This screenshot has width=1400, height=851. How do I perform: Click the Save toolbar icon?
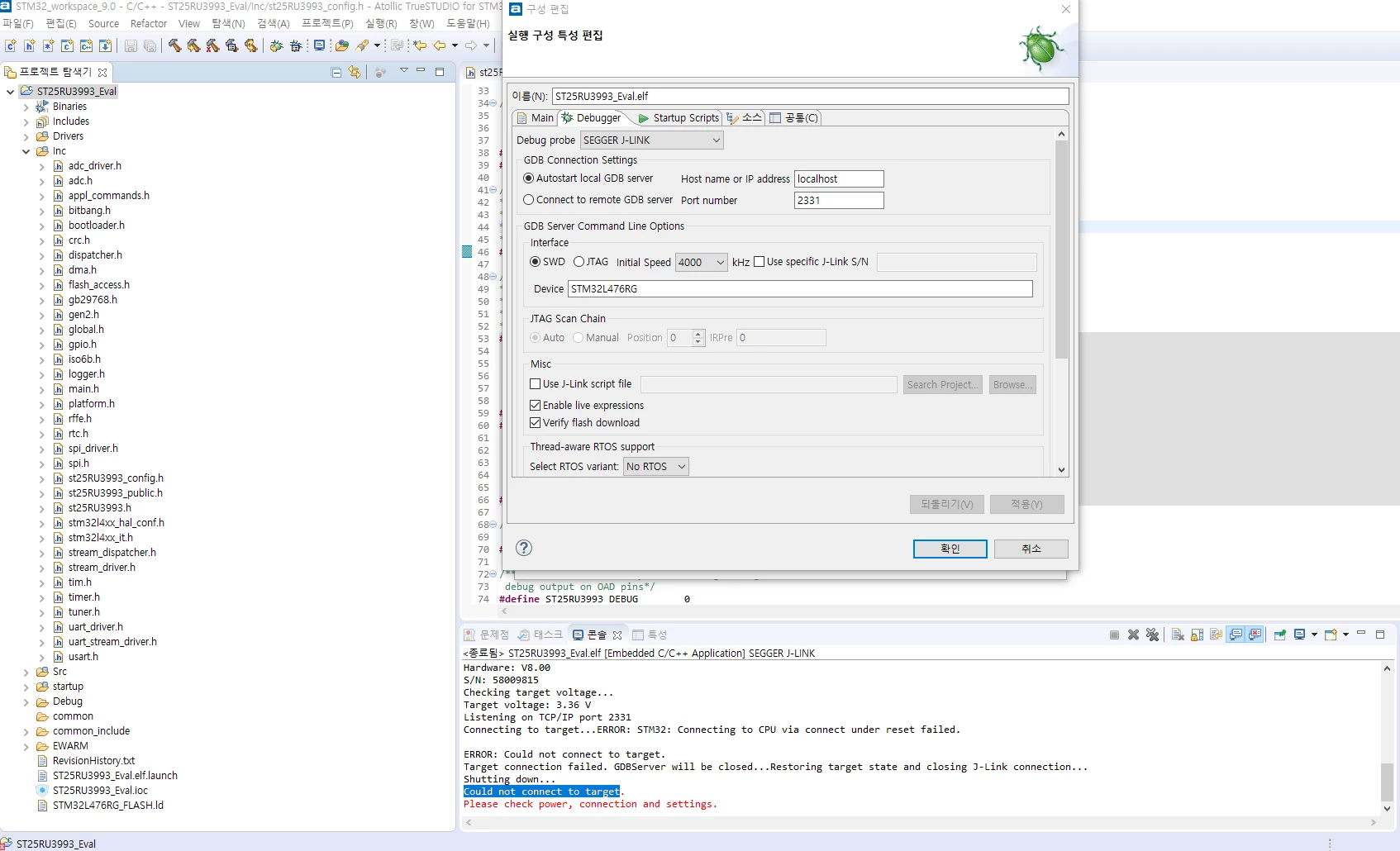tap(131, 45)
